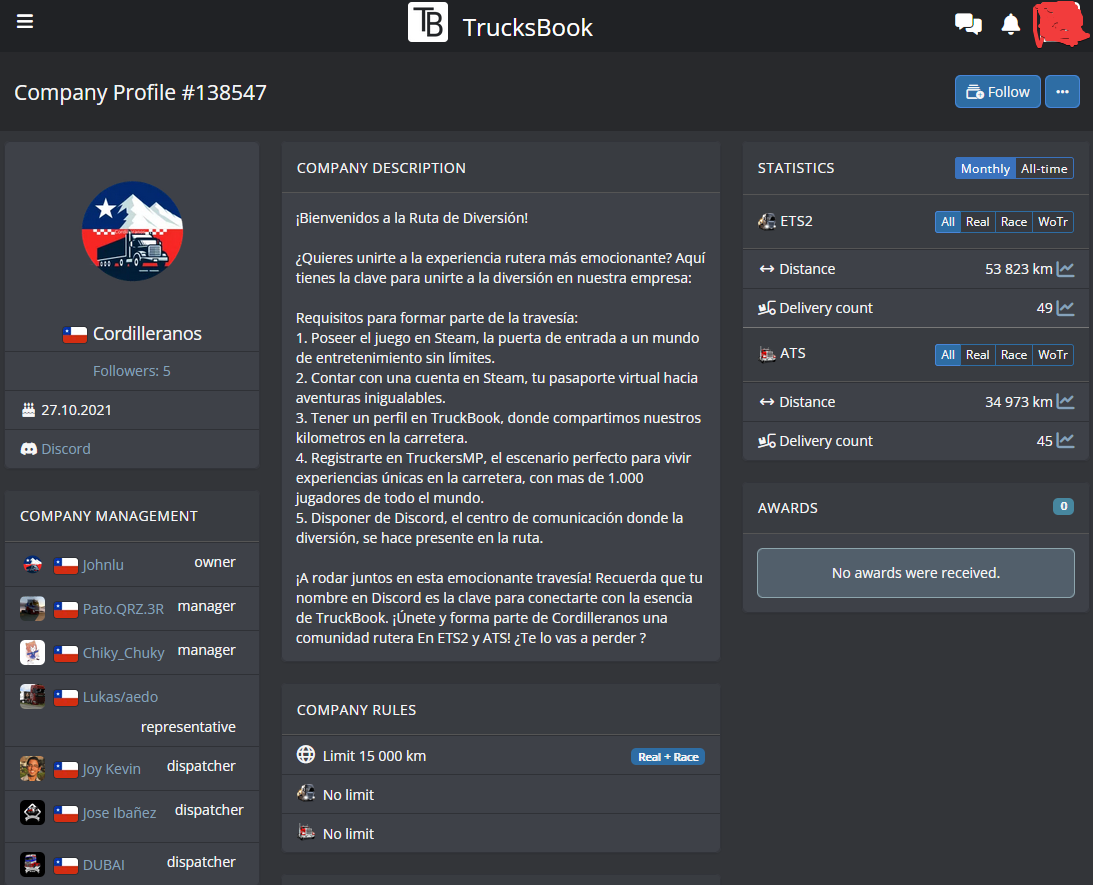Open dispatcher Joy Kevin profile

click(112, 769)
